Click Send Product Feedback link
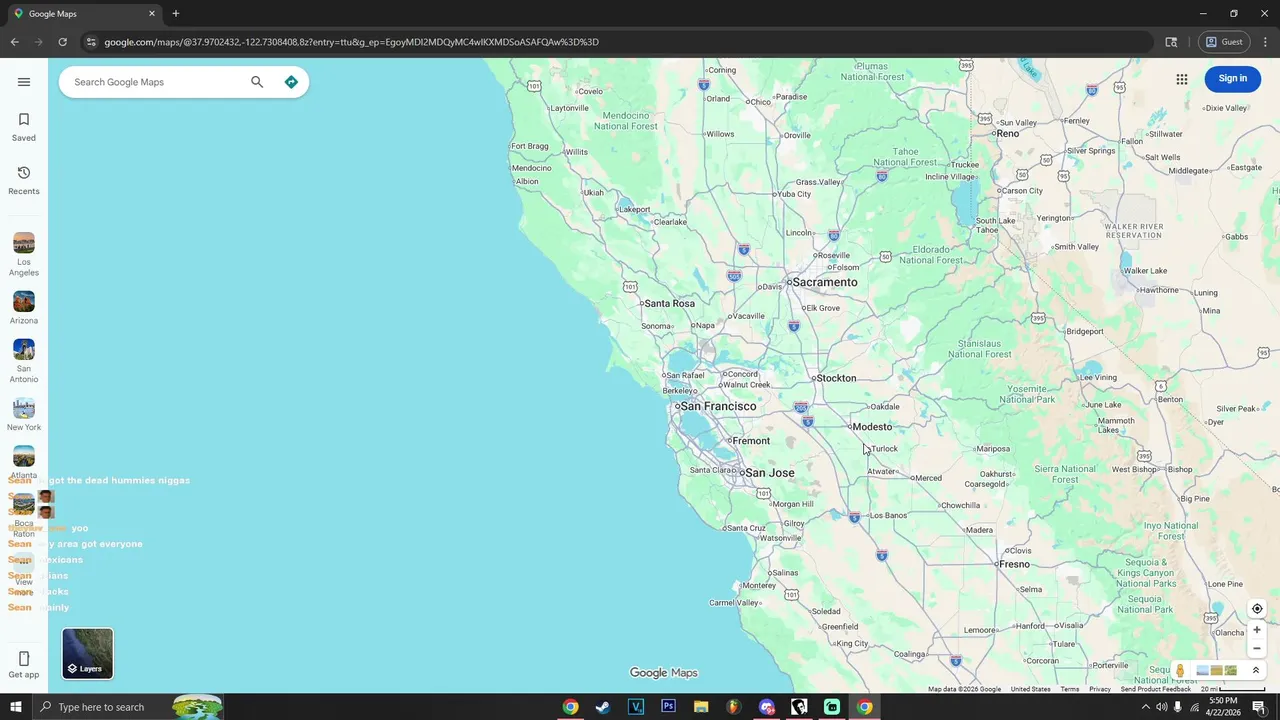 tap(1156, 689)
